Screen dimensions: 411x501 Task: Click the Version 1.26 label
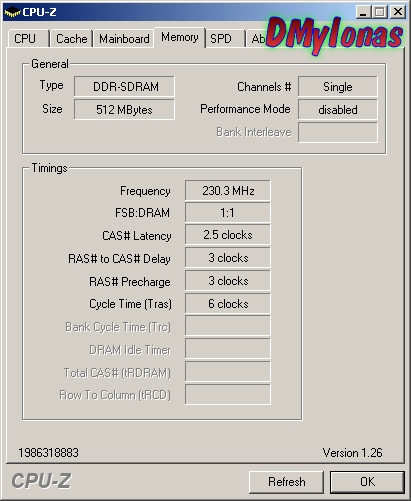[352, 453]
